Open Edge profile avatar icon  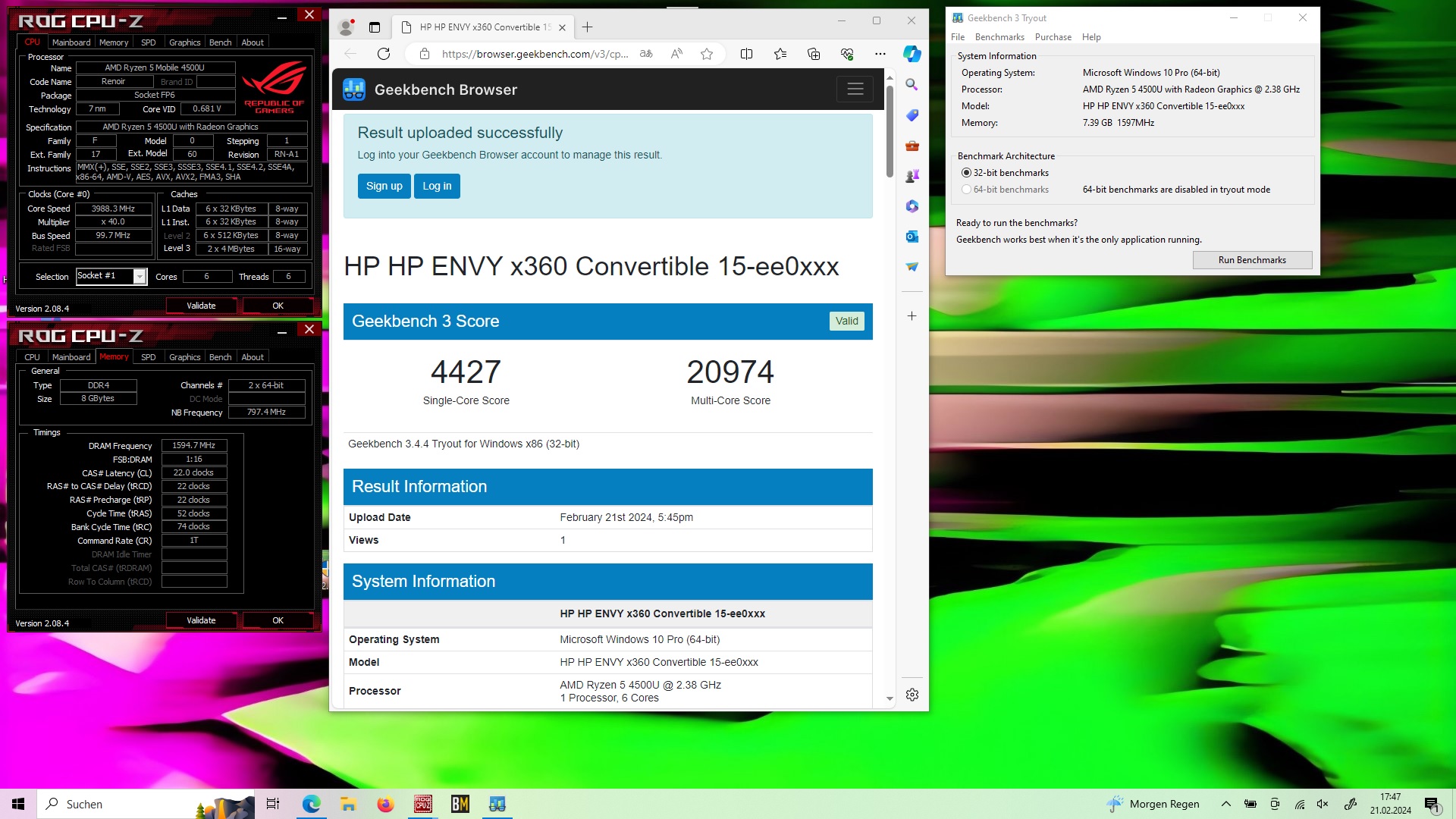coord(346,27)
